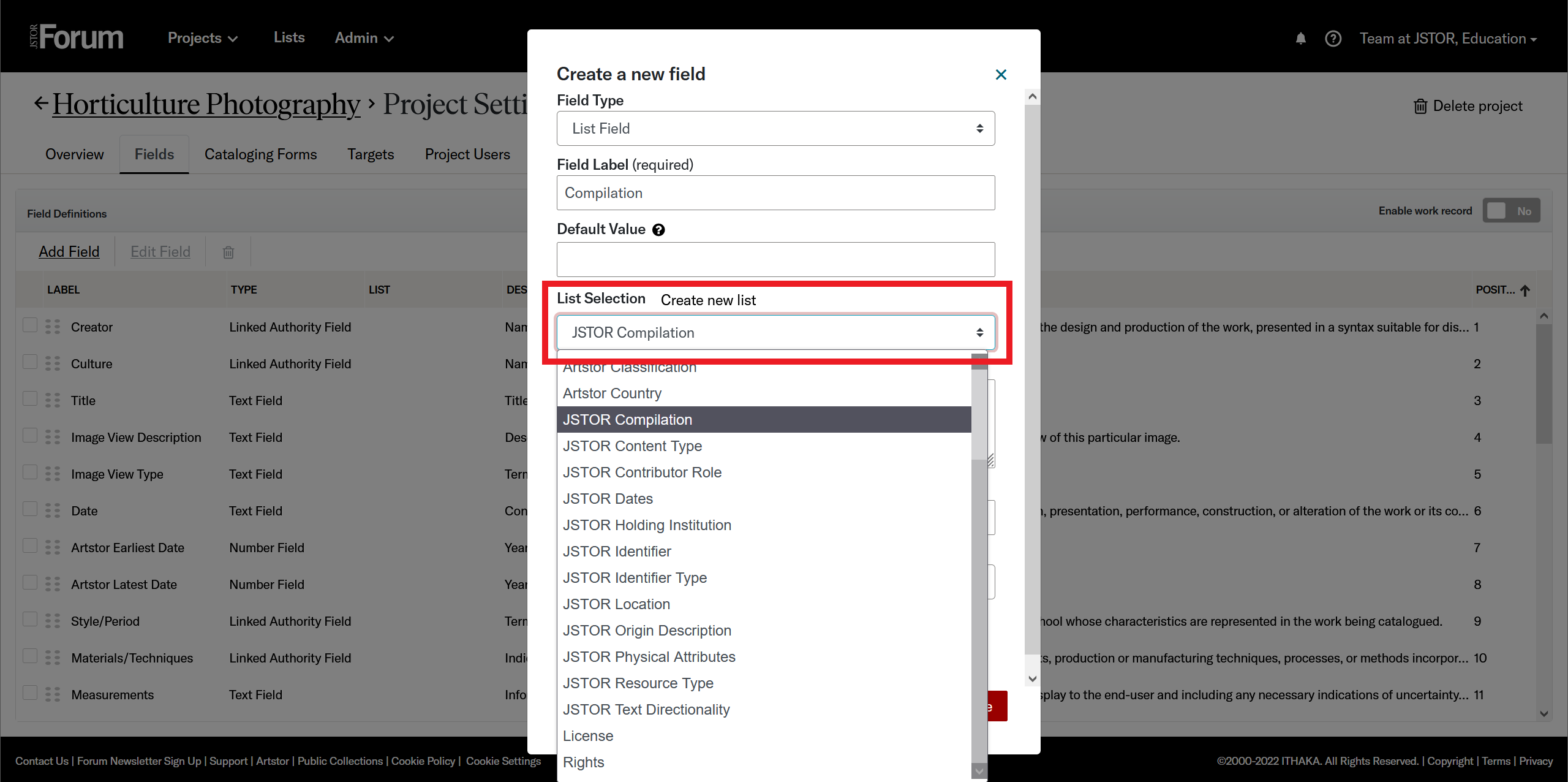Click the Field Label input with Compilation
The height and width of the screenshot is (782, 1568).
click(775, 193)
